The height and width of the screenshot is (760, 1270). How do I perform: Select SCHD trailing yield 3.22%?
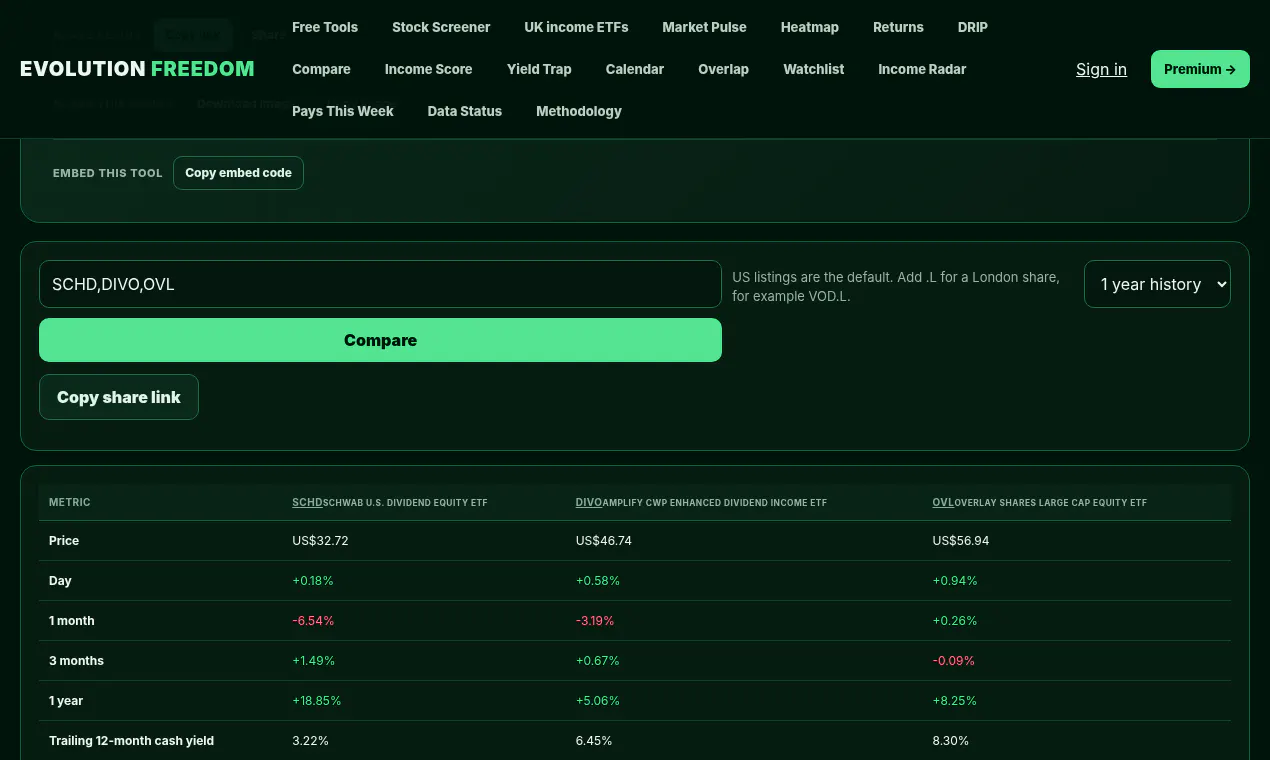(311, 741)
